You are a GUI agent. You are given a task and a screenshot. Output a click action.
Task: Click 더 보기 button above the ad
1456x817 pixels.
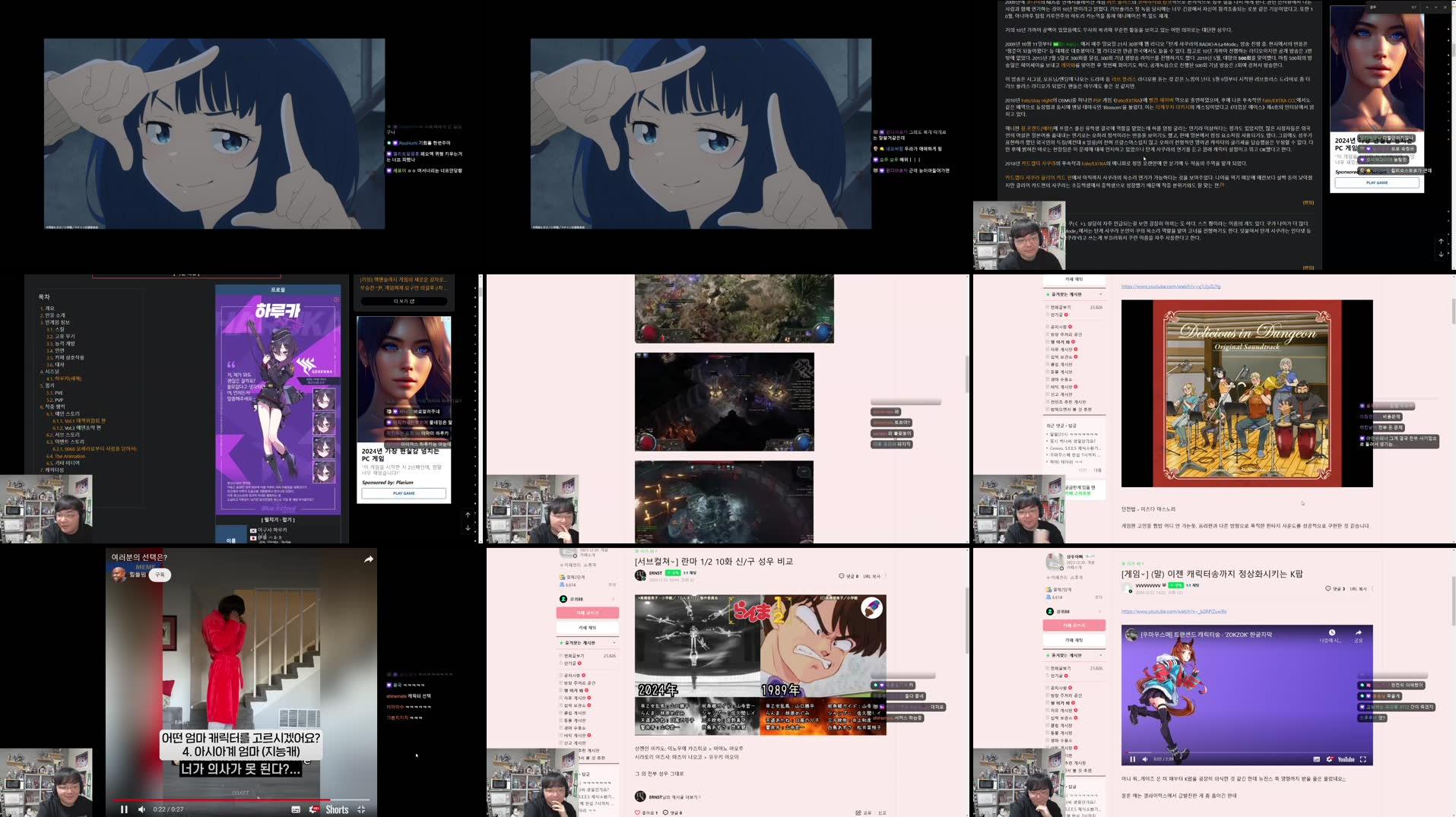coord(404,301)
